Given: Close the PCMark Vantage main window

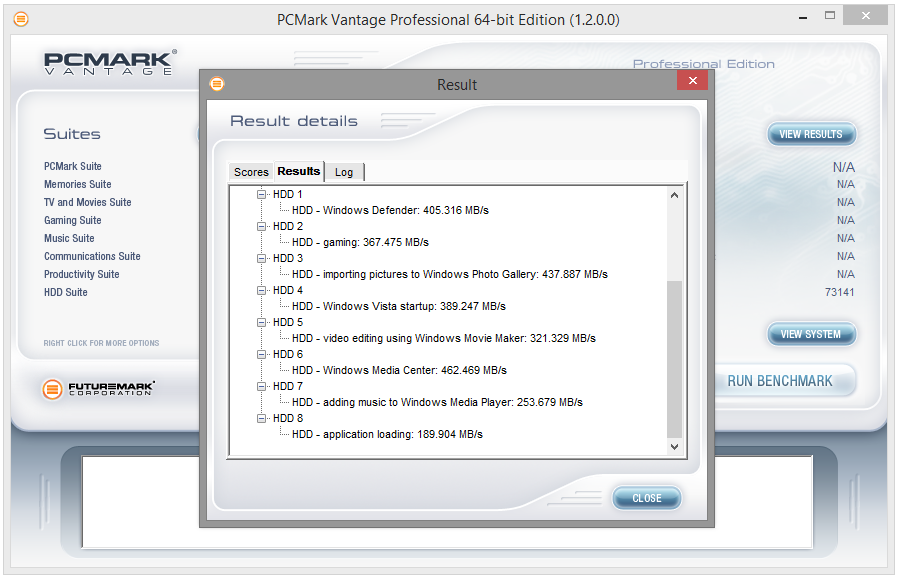Looking at the screenshot, I should [x=865, y=16].
